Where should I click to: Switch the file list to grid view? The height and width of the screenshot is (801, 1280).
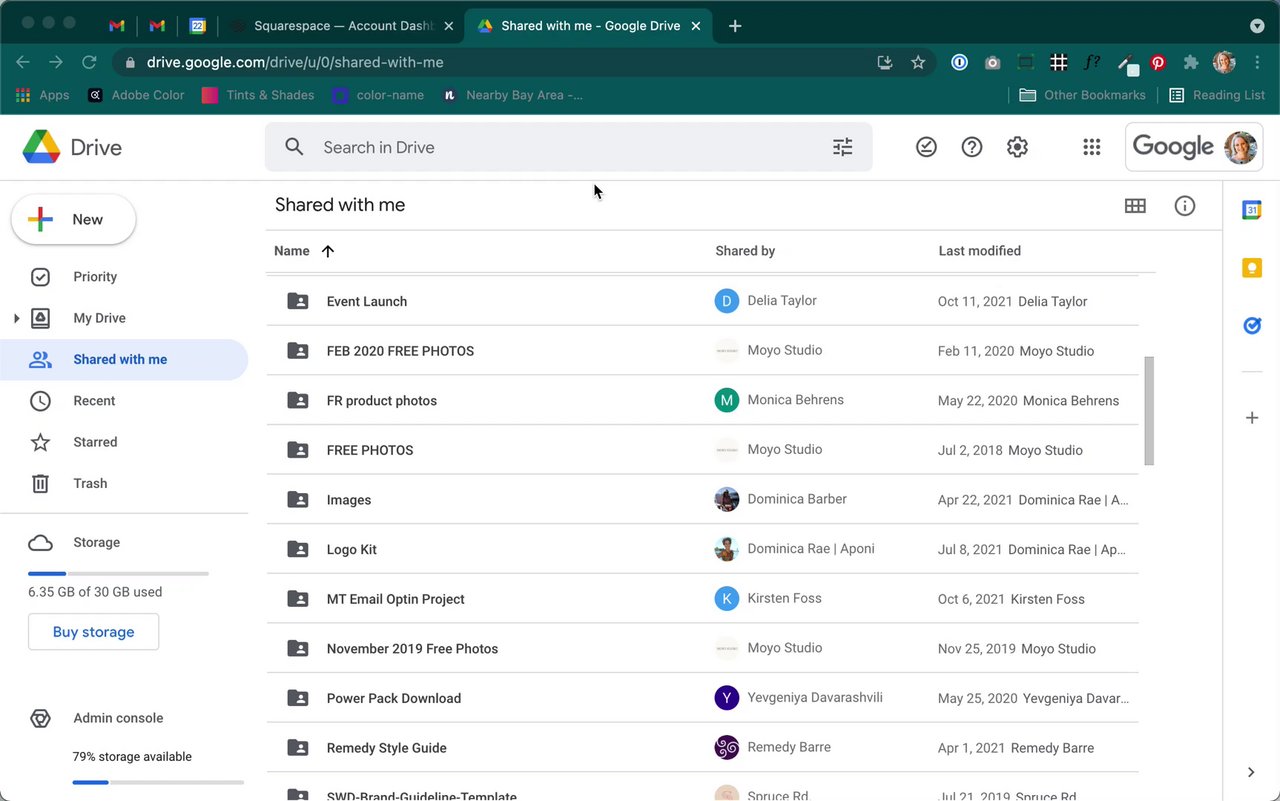click(x=1135, y=206)
